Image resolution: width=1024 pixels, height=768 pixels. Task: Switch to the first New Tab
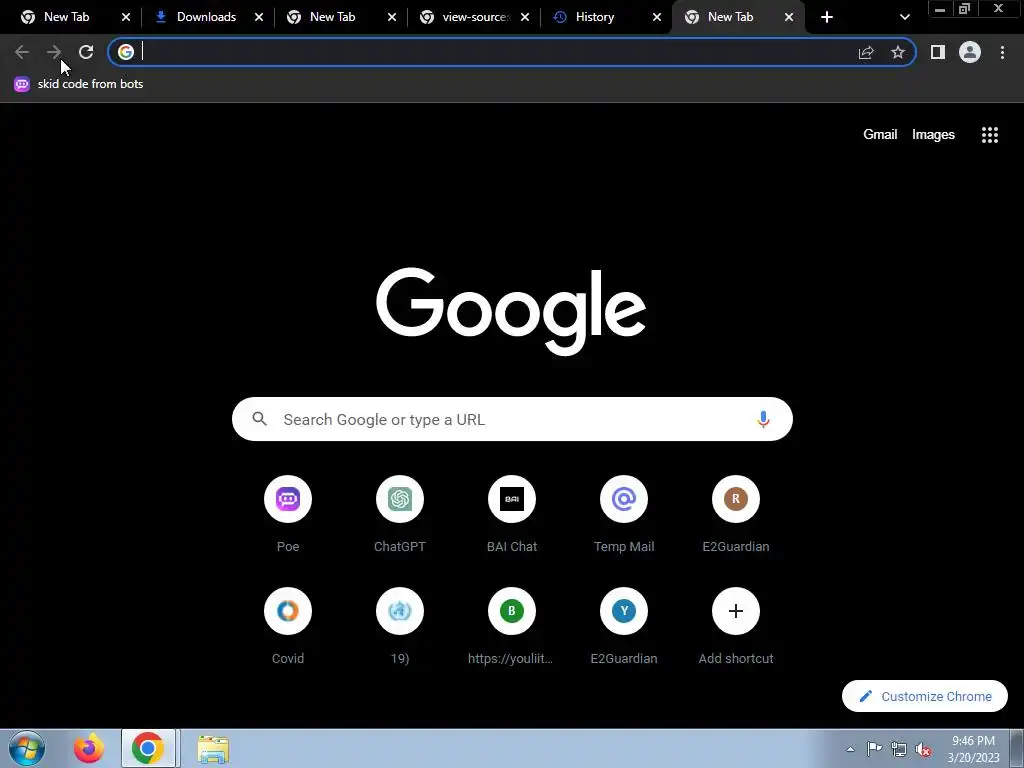tap(67, 17)
